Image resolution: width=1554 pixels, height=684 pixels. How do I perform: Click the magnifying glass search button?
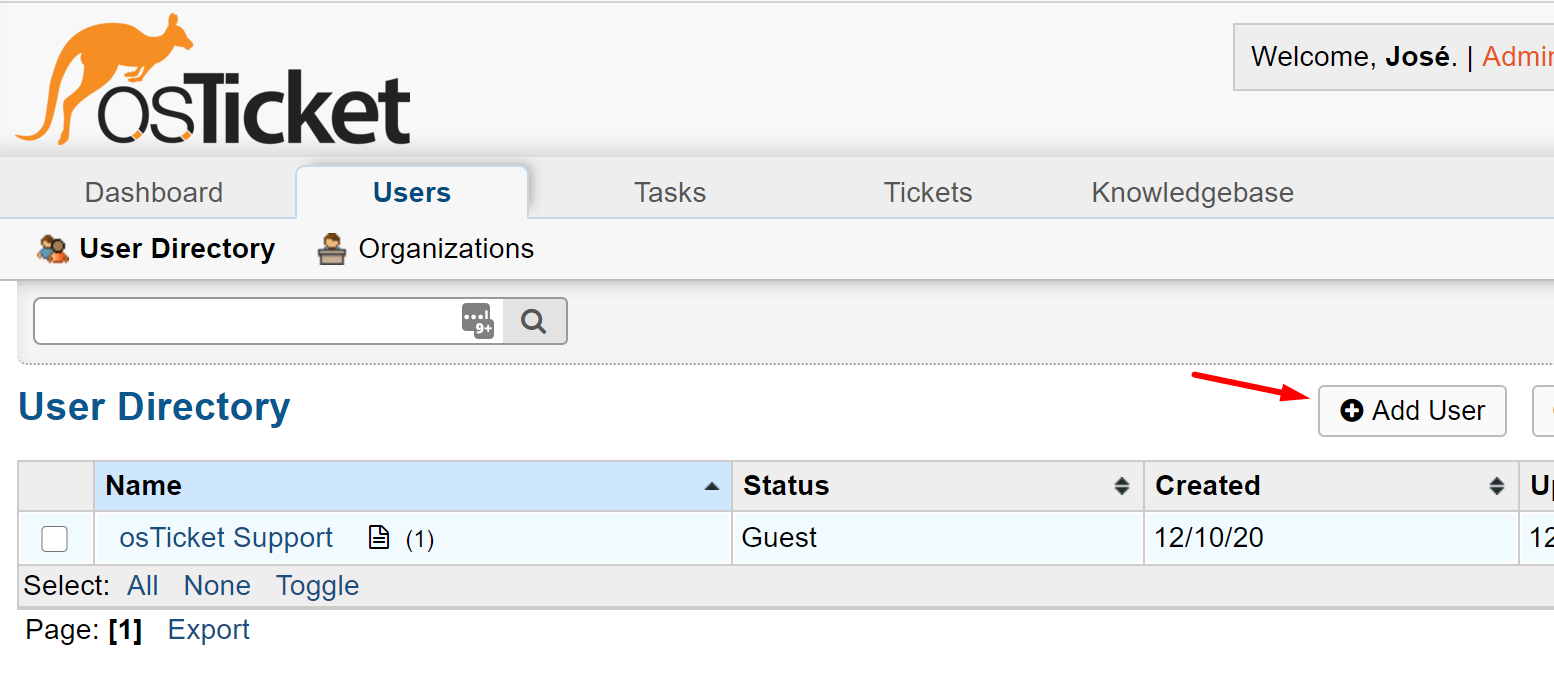[535, 320]
